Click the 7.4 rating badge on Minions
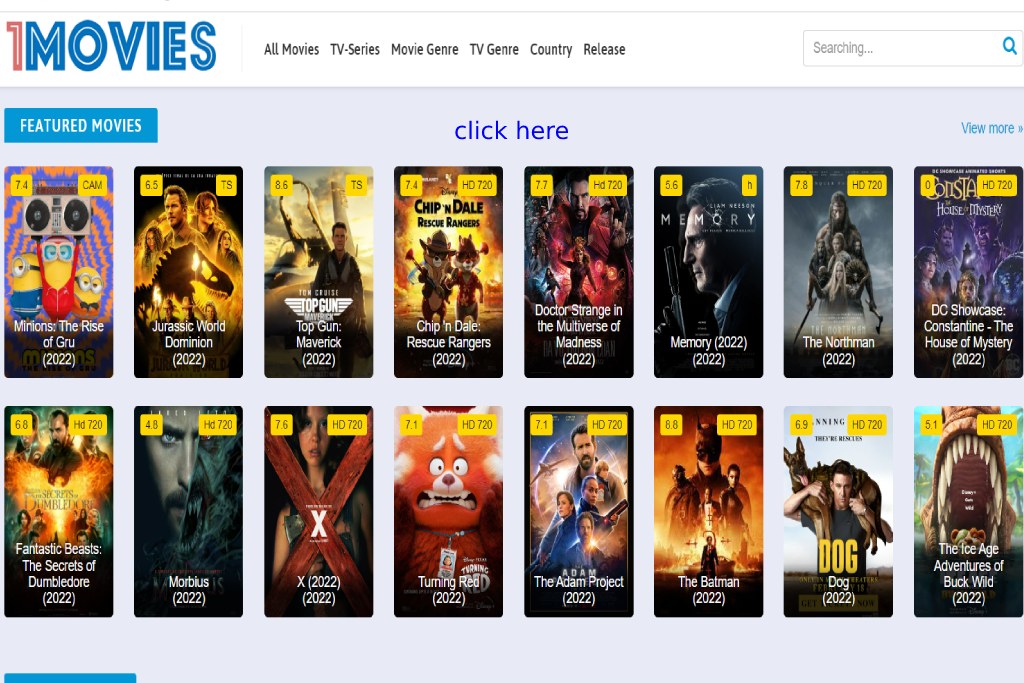Viewport: 1024px width, 683px height. coord(22,185)
